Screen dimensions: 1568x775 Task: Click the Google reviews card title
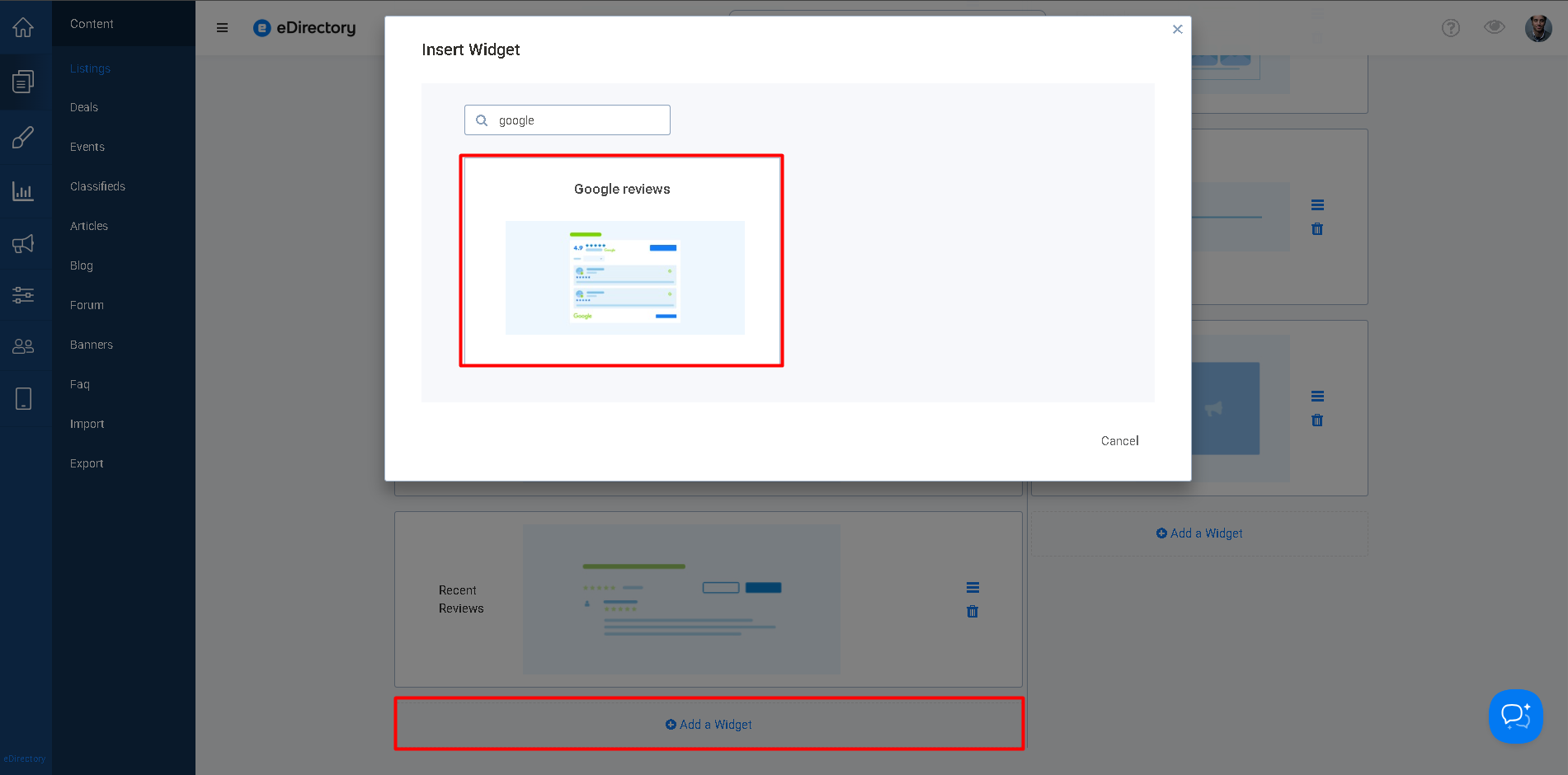pyautogui.click(x=622, y=189)
